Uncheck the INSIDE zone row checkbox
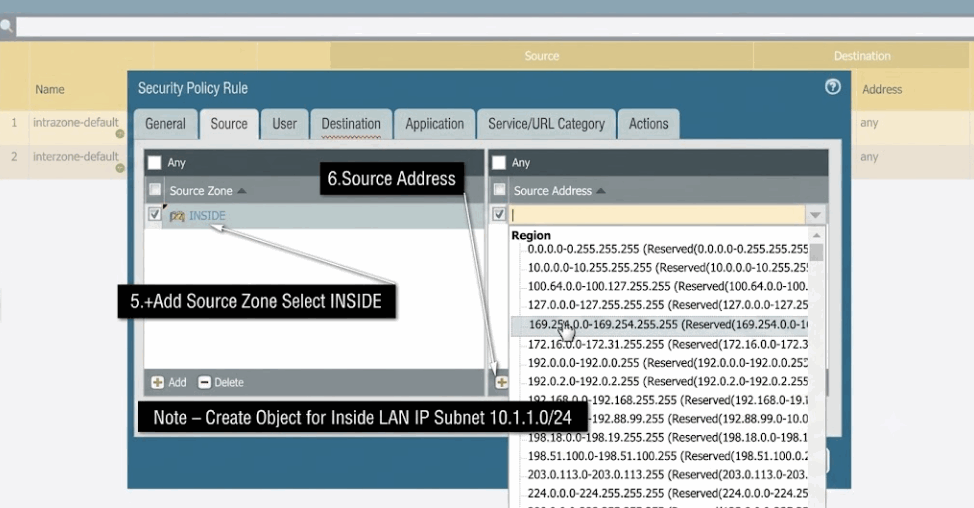The image size is (974, 508). tap(155, 215)
